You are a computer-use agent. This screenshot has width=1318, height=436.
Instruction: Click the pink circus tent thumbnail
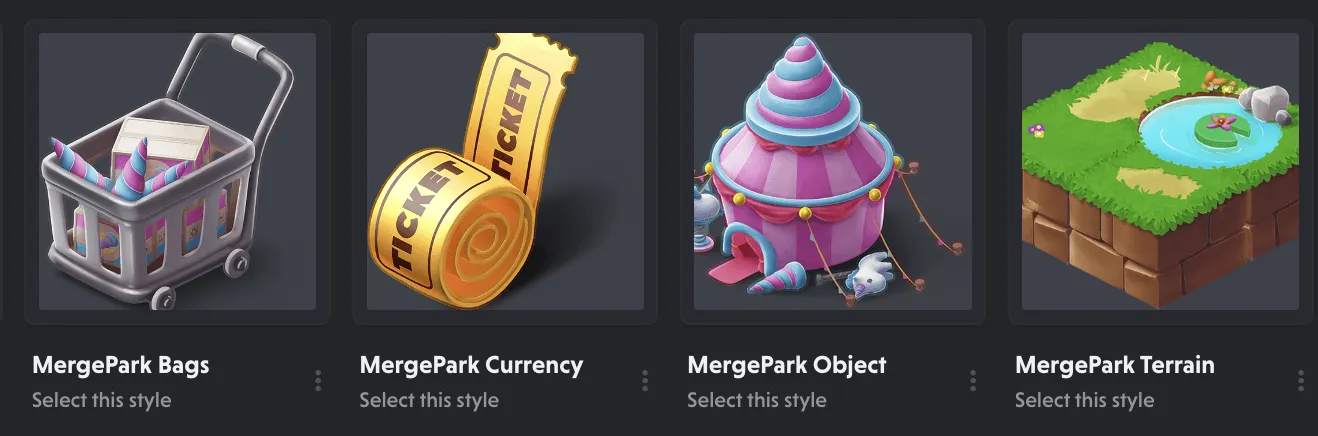click(833, 171)
